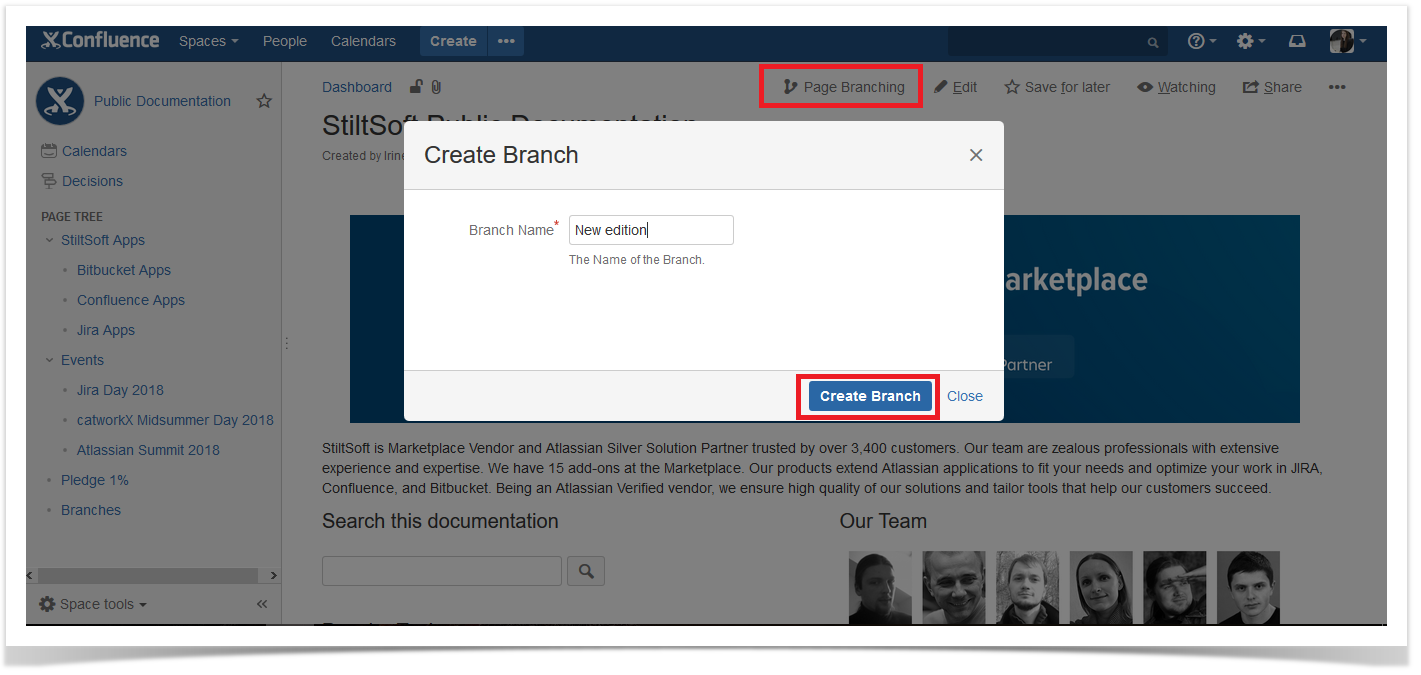
Task: Click the fifth team member photo
Action: click(x=1175, y=588)
